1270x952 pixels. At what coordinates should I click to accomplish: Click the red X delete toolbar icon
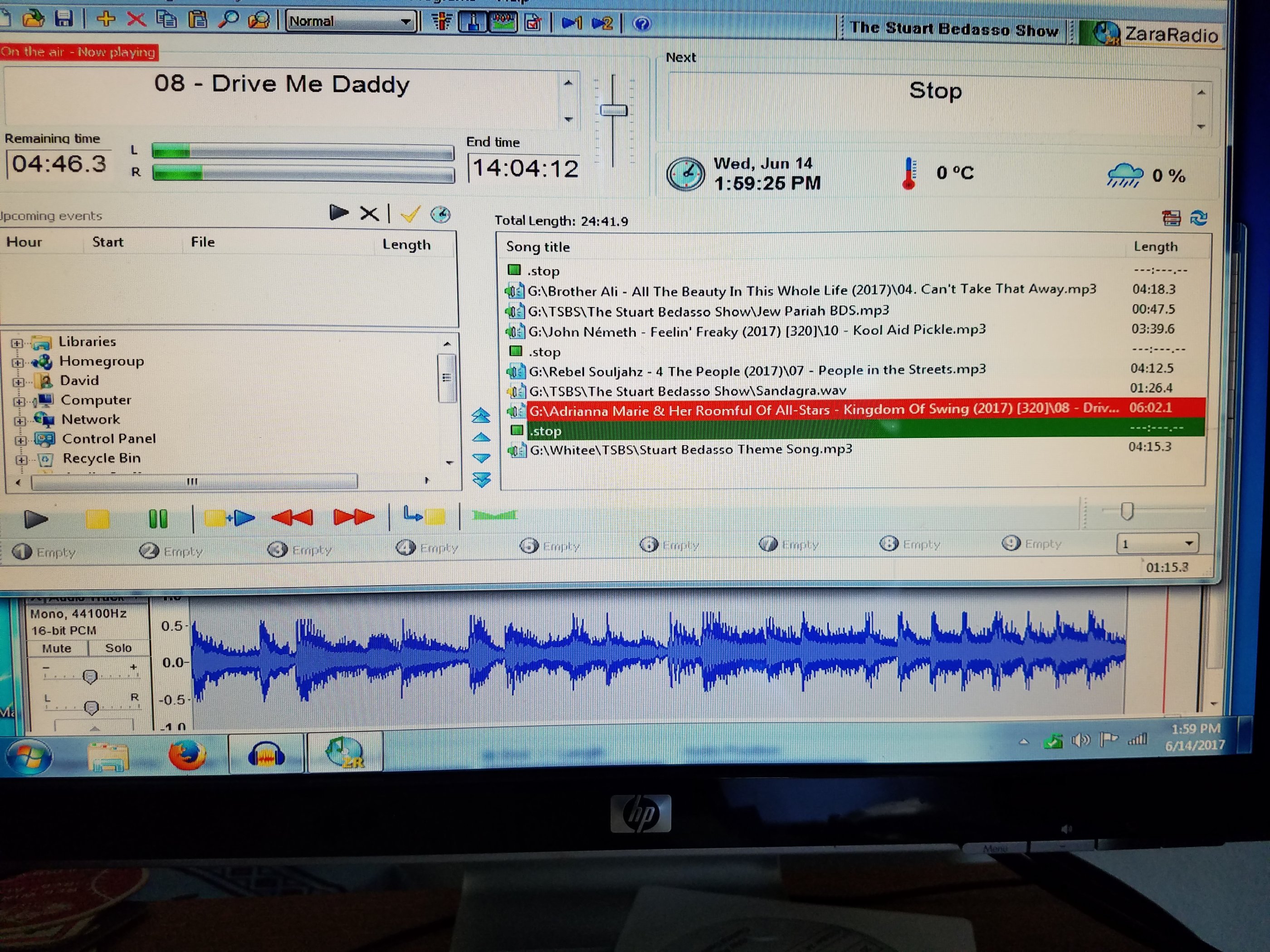[136, 19]
